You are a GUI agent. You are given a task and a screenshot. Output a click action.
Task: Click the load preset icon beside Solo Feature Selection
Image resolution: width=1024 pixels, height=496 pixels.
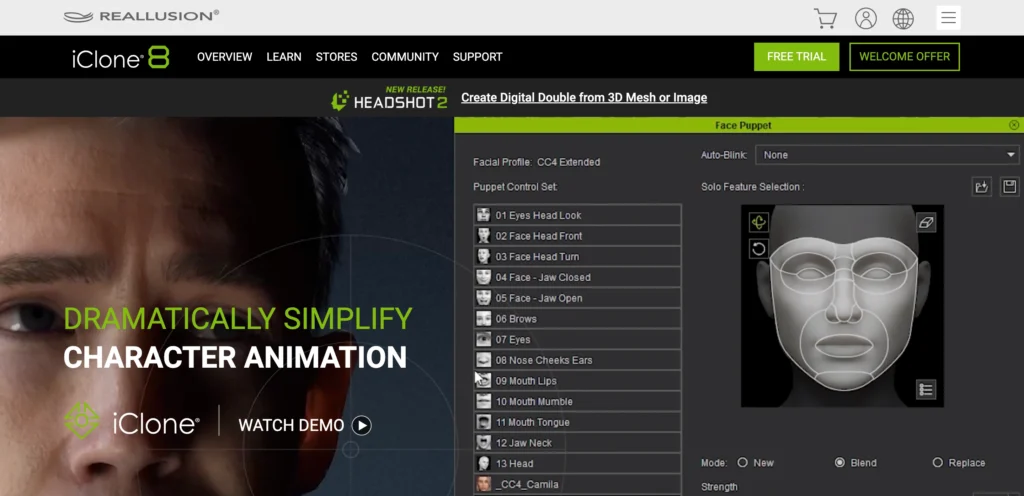click(981, 187)
